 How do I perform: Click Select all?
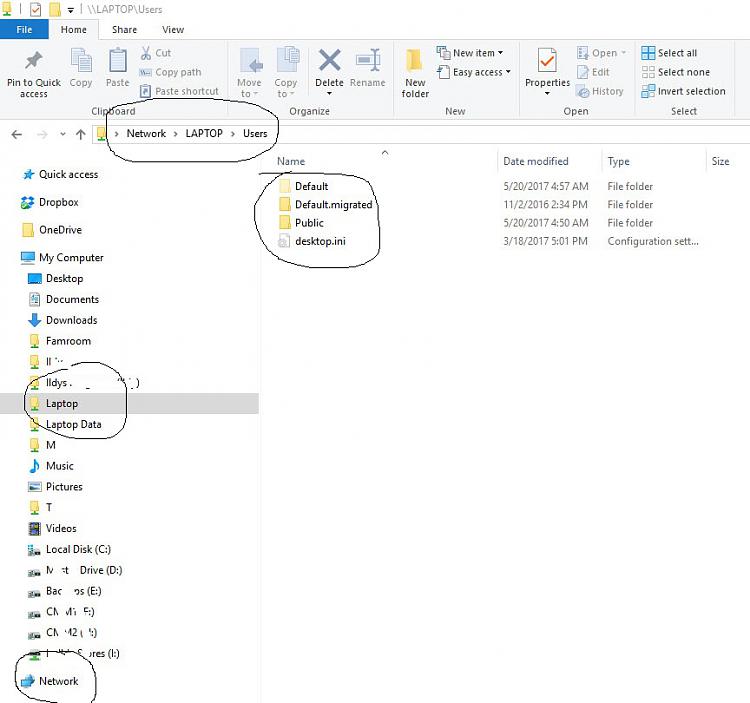(x=669, y=53)
